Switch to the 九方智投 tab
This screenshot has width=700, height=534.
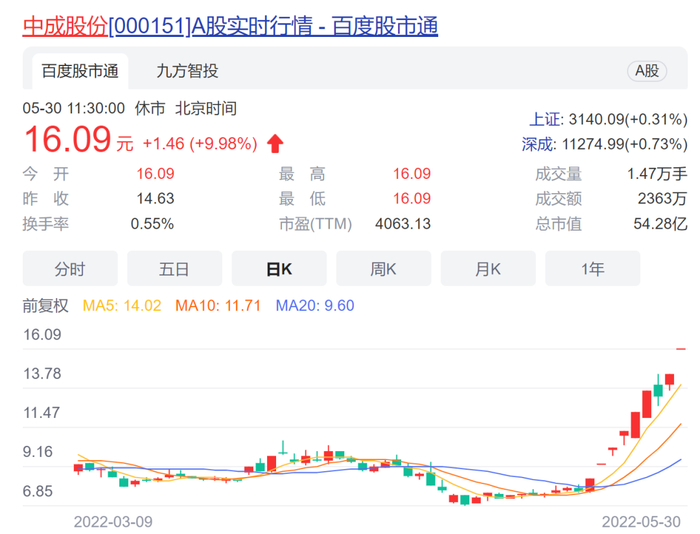click(x=187, y=71)
